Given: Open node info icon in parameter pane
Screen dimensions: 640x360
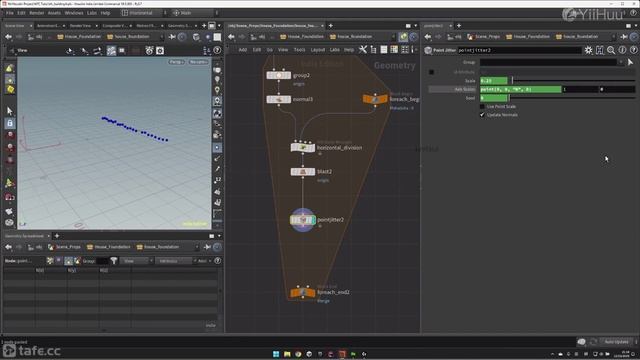Looking at the screenshot, I should coord(622,50).
